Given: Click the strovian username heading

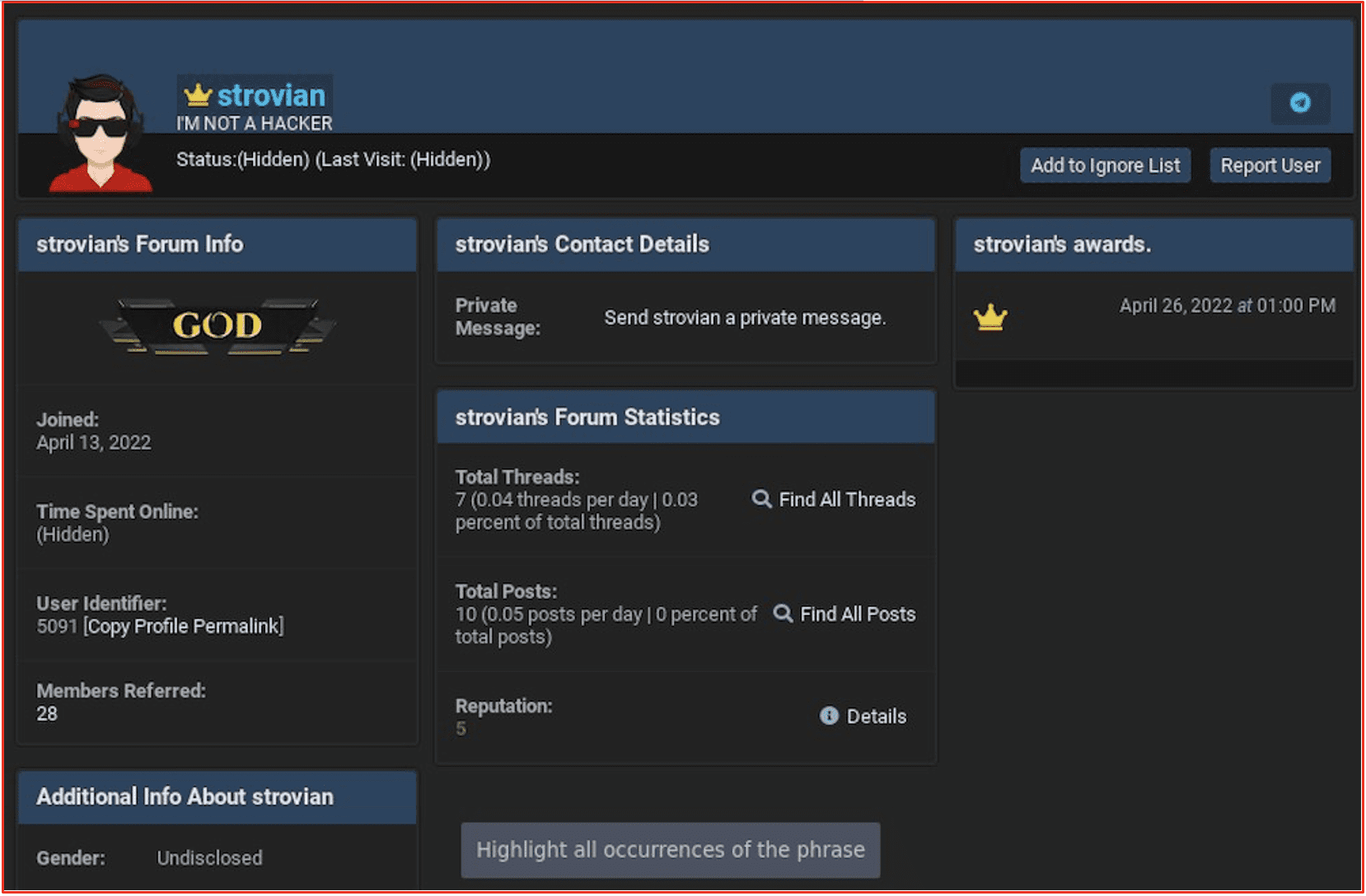Looking at the screenshot, I should click(x=271, y=96).
